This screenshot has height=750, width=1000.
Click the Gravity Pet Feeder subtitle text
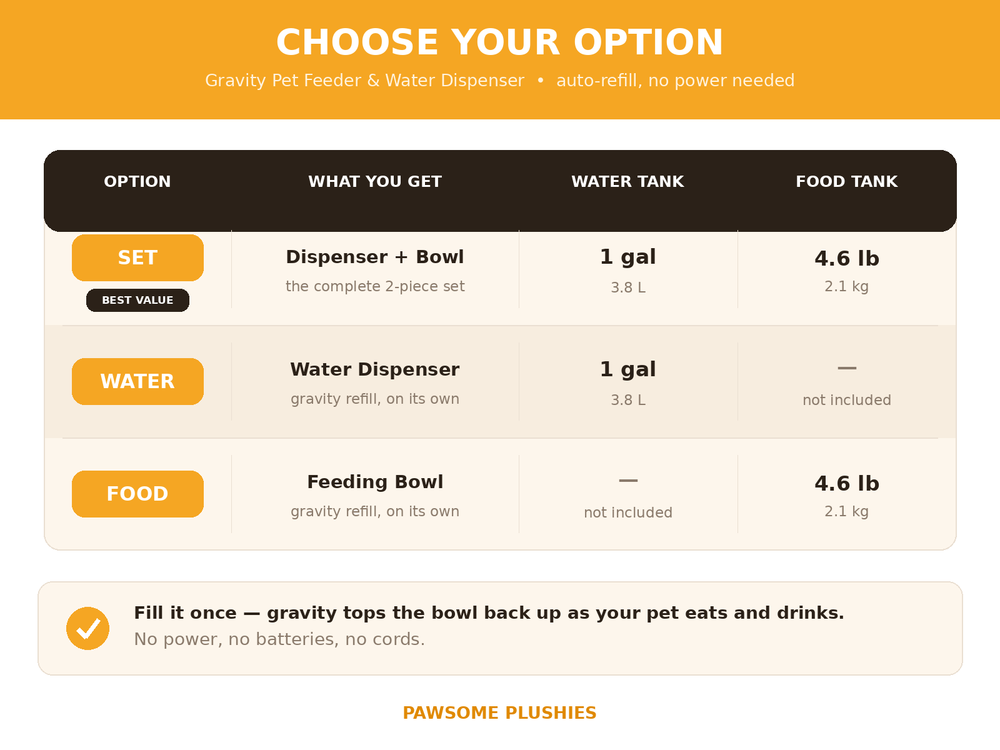pyautogui.click(x=499, y=80)
